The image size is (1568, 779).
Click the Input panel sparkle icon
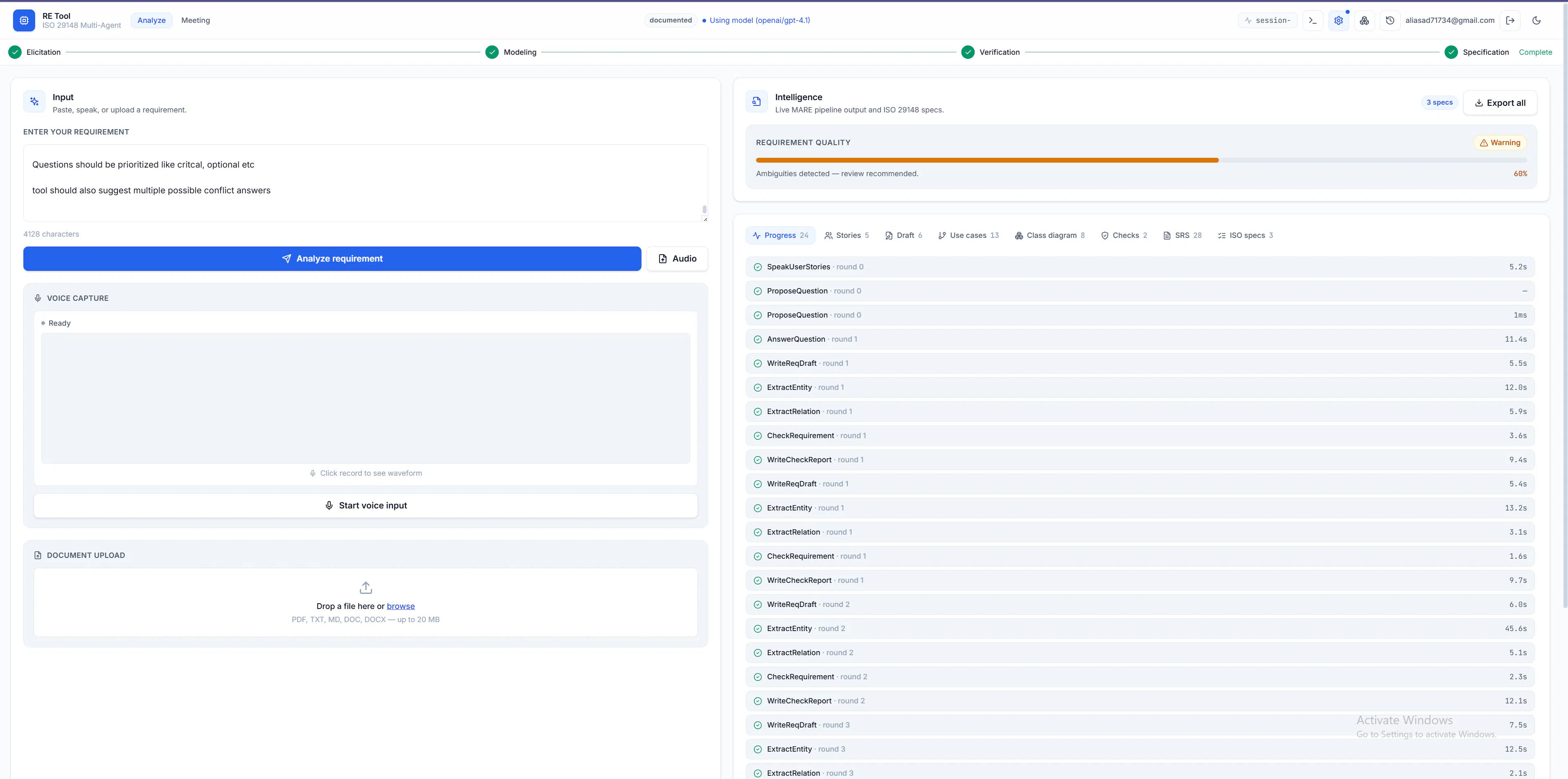34,102
